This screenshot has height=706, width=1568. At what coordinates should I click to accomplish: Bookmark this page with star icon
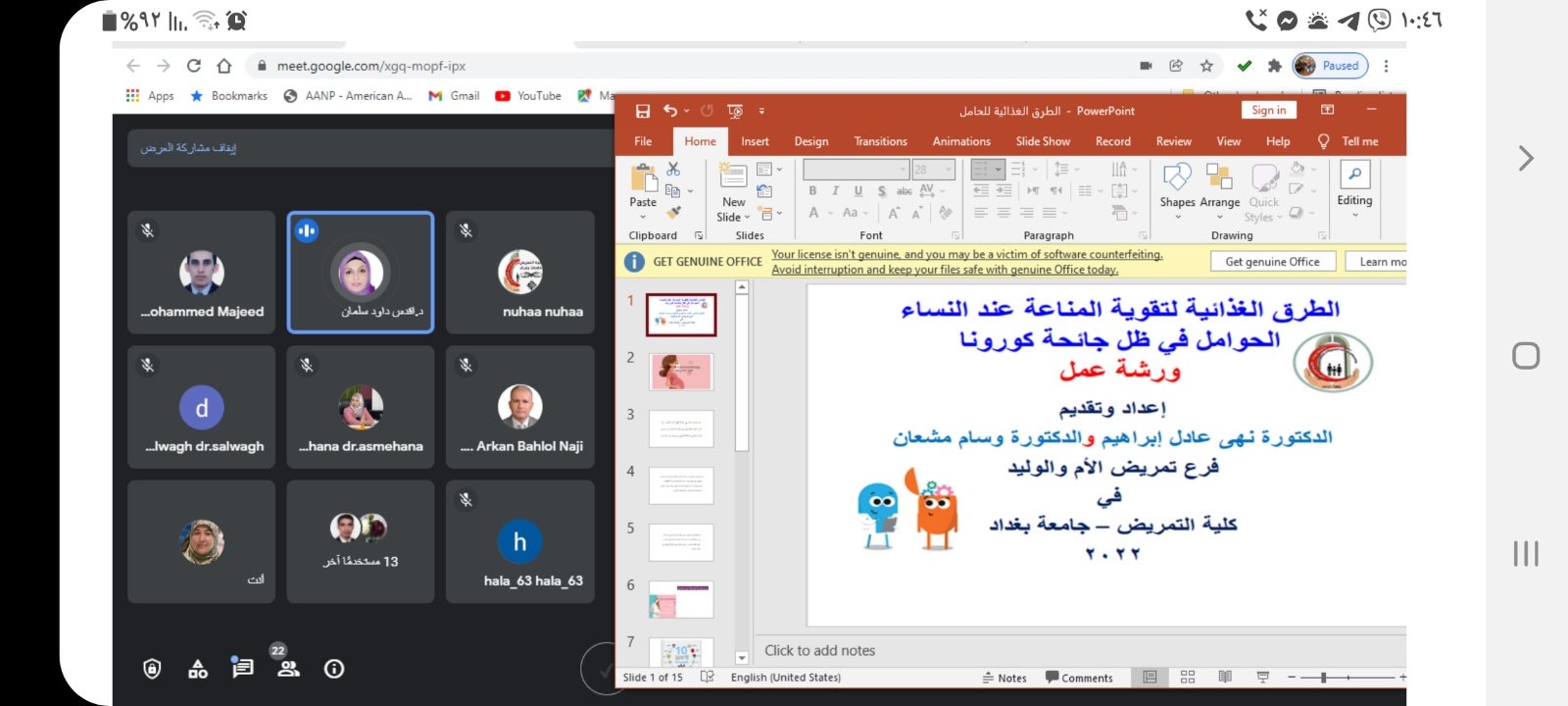(x=1206, y=66)
